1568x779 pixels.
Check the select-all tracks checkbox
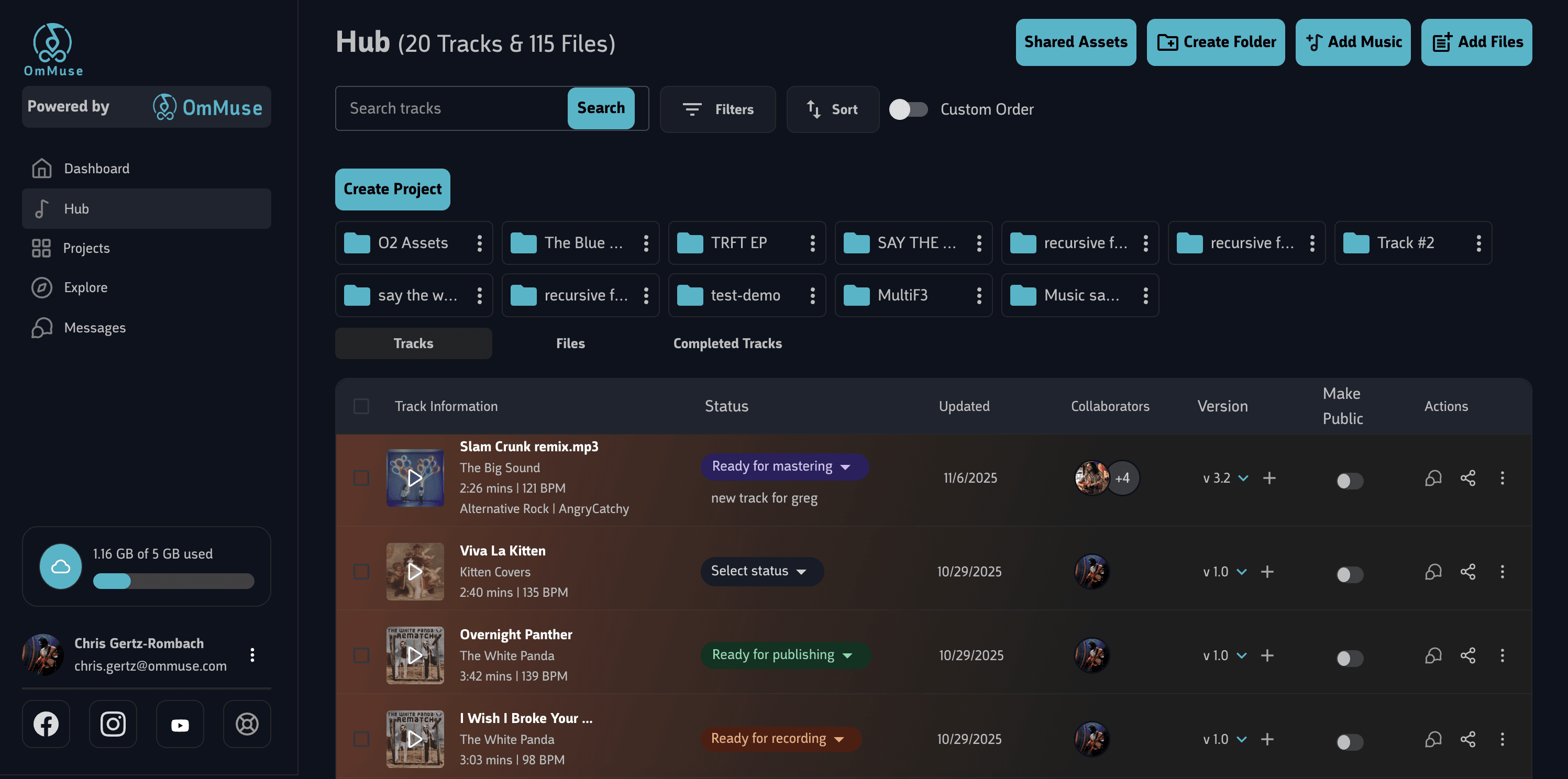tap(361, 406)
